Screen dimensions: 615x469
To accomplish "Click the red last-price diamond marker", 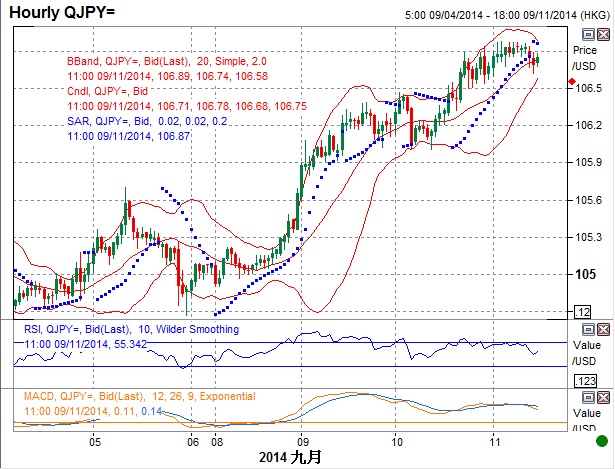I will pyautogui.click(x=571, y=81).
